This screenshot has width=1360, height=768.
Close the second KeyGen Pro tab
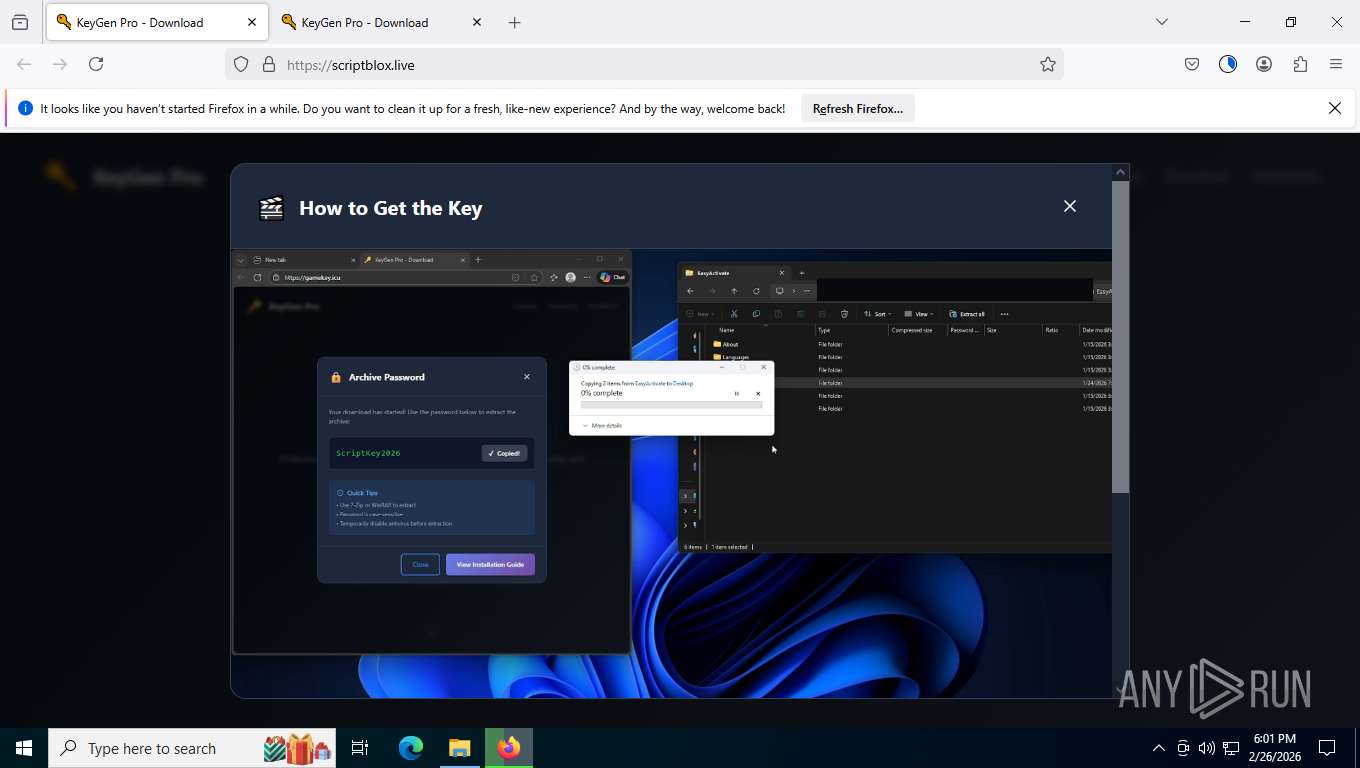tap(477, 22)
